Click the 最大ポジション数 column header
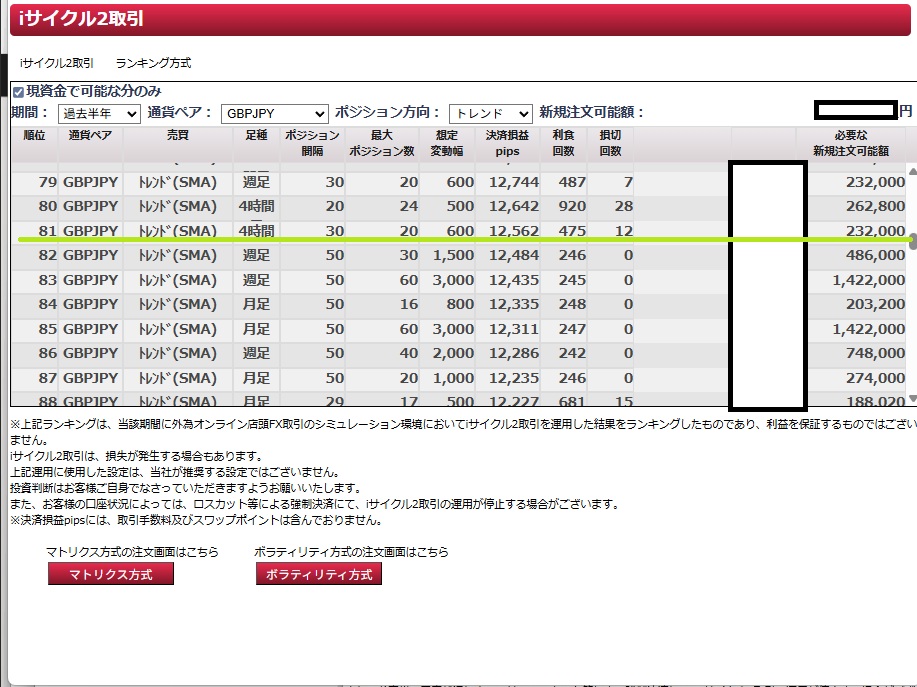 tap(382, 143)
